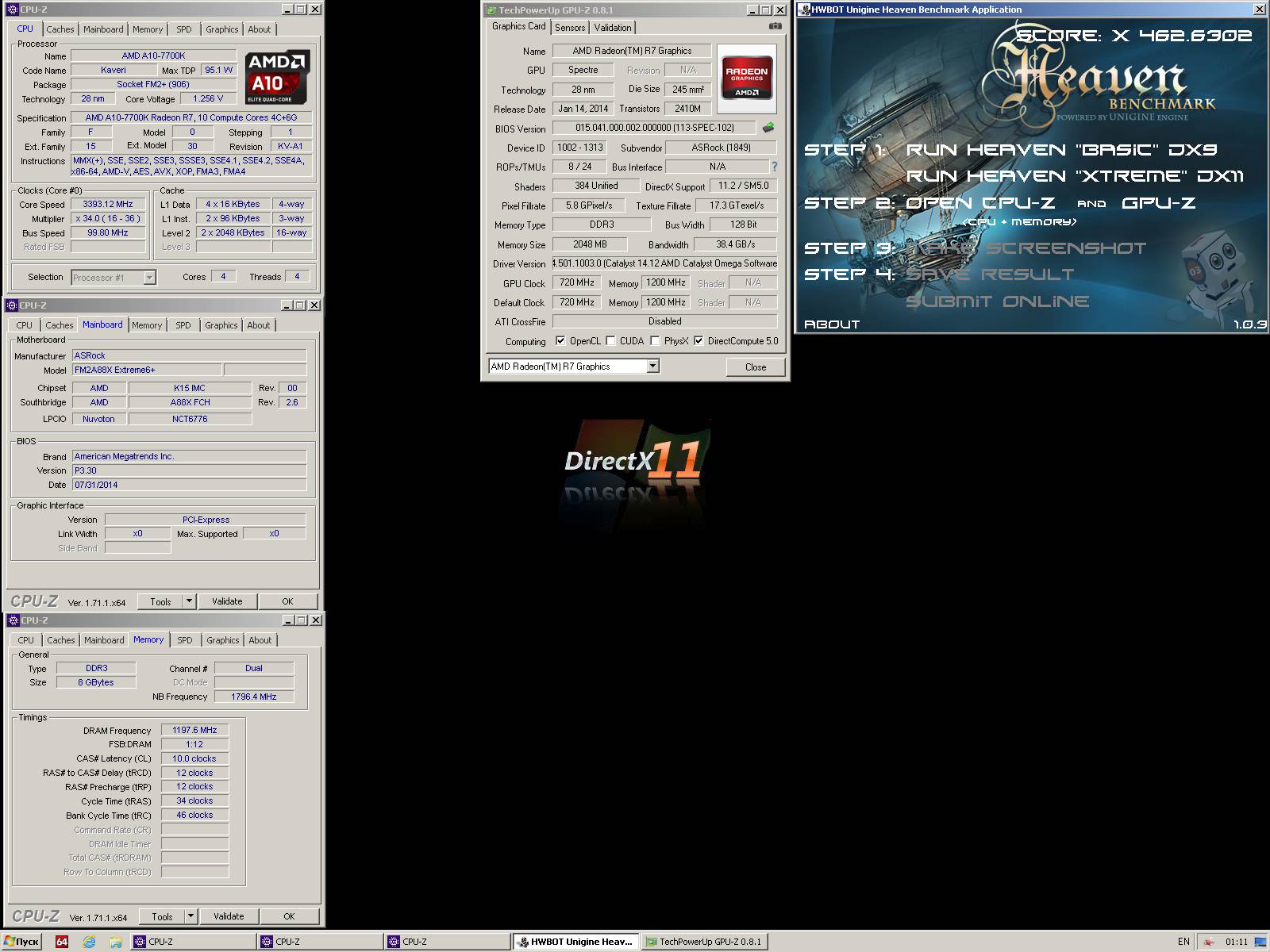Open the graphics card selection dropdown in GPU-Z
1270x952 pixels.
pyautogui.click(x=652, y=366)
